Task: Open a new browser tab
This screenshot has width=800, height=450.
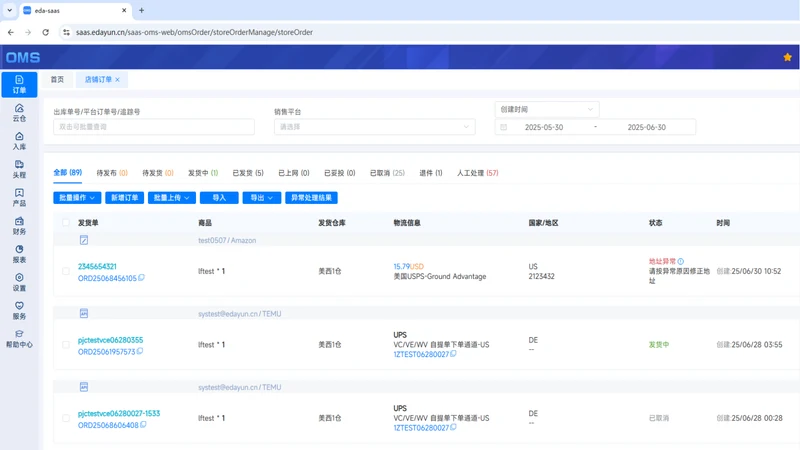Action: 141,10
